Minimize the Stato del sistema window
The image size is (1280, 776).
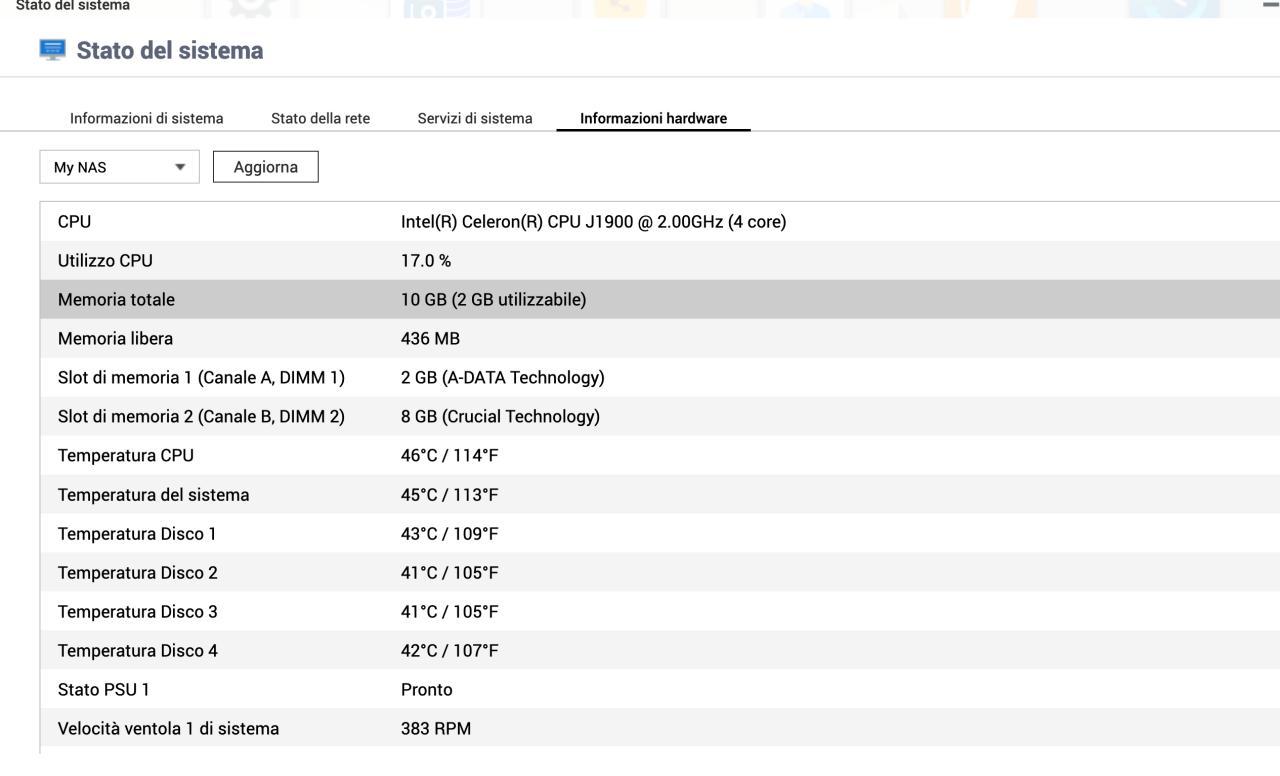pos(1270,6)
